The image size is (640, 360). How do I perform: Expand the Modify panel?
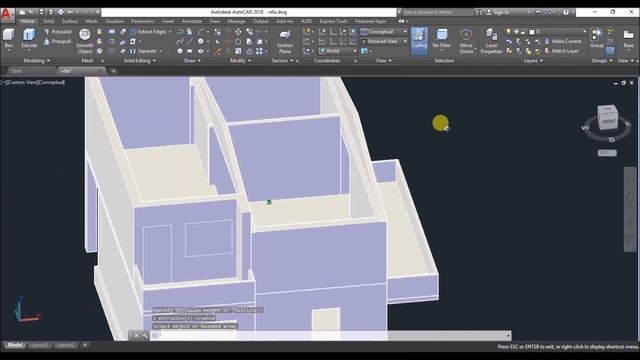click(x=240, y=60)
